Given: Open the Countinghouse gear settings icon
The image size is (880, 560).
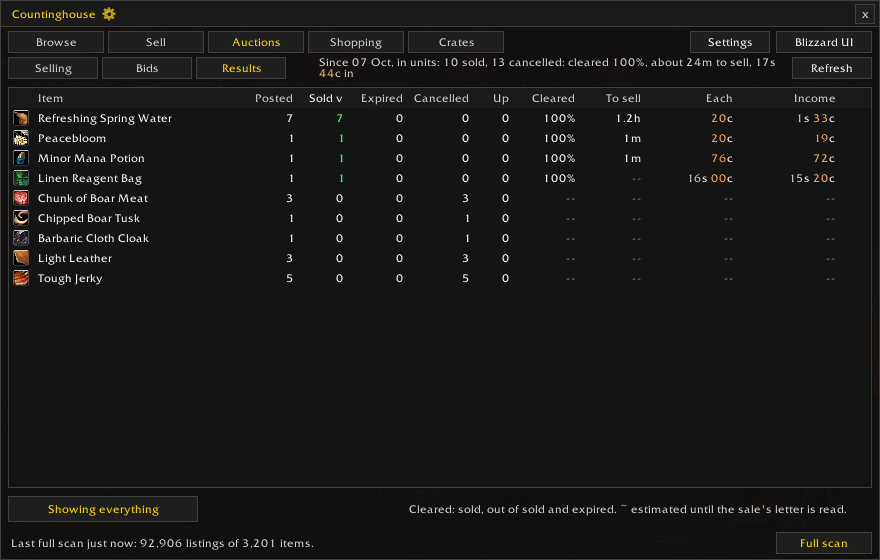Looking at the screenshot, I should 109,14.
